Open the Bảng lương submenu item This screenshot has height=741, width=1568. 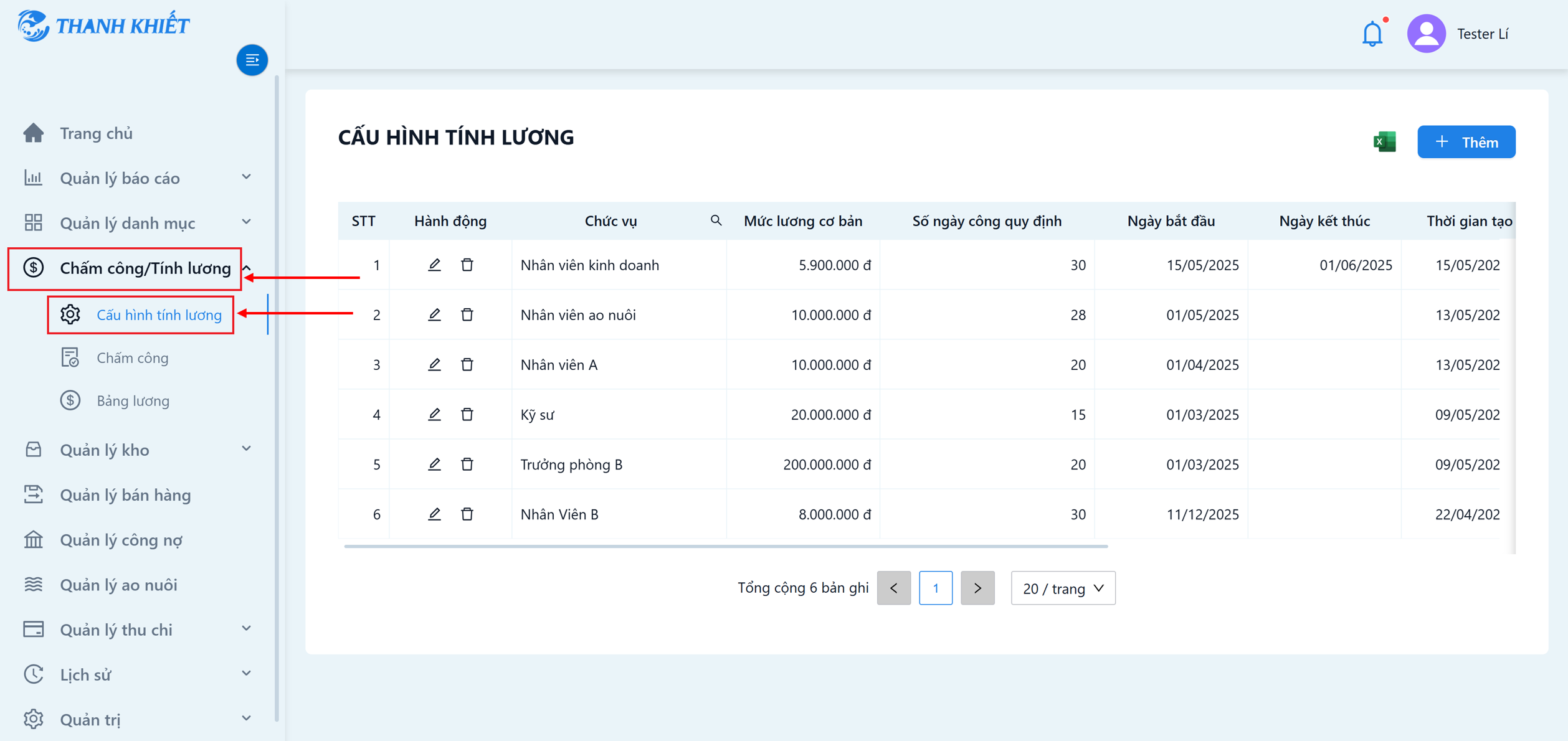tap(133, 400)
